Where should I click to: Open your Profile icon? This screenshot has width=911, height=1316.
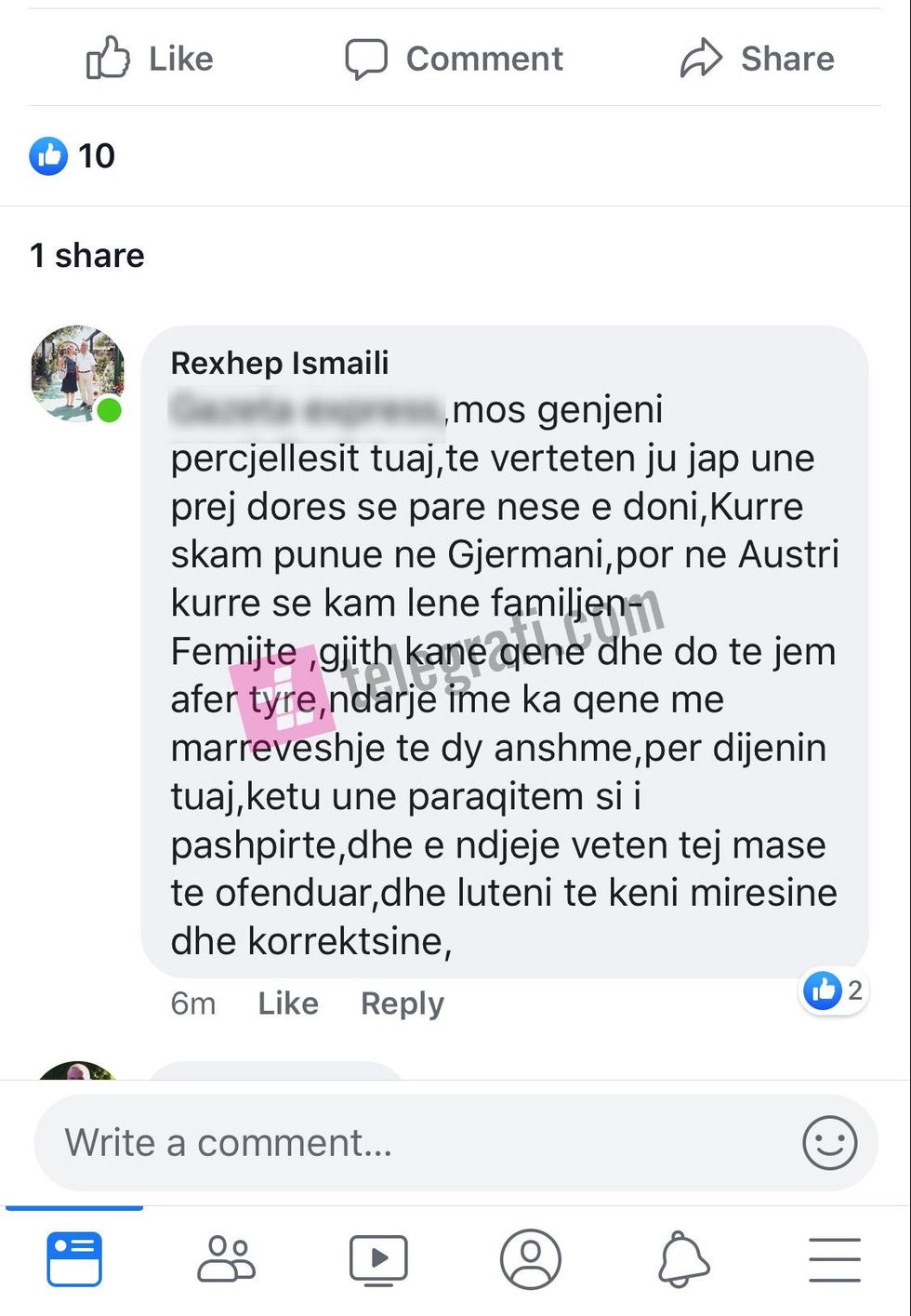[531, 1259]
